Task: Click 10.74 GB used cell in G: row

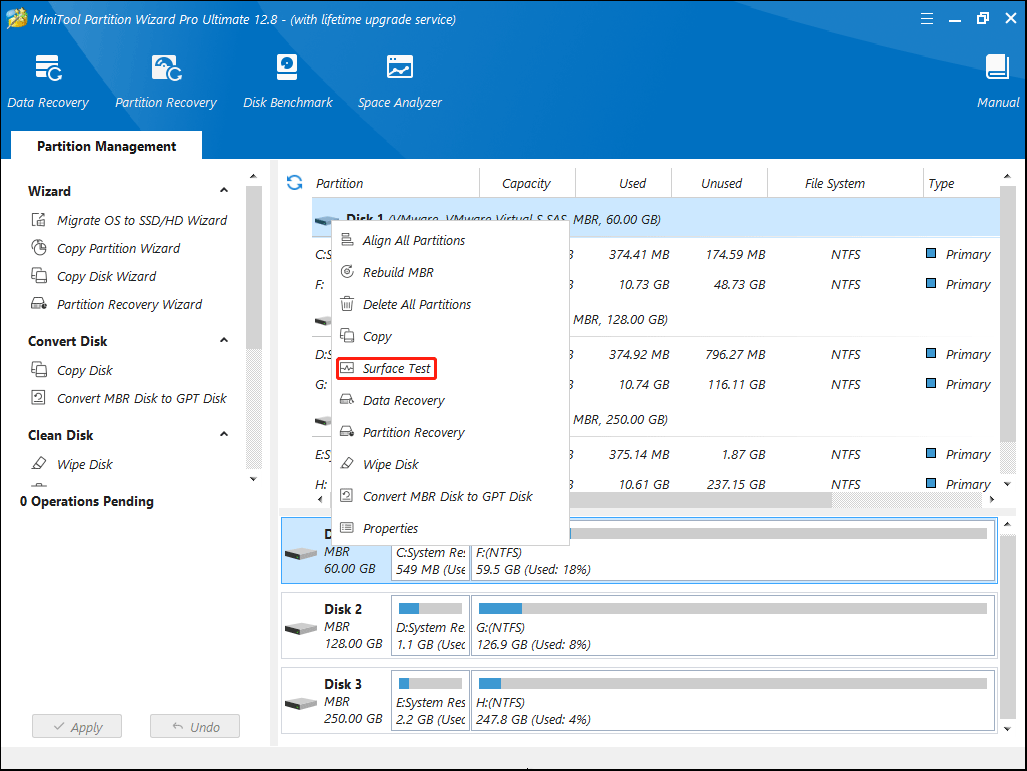Action: point(644,385)
